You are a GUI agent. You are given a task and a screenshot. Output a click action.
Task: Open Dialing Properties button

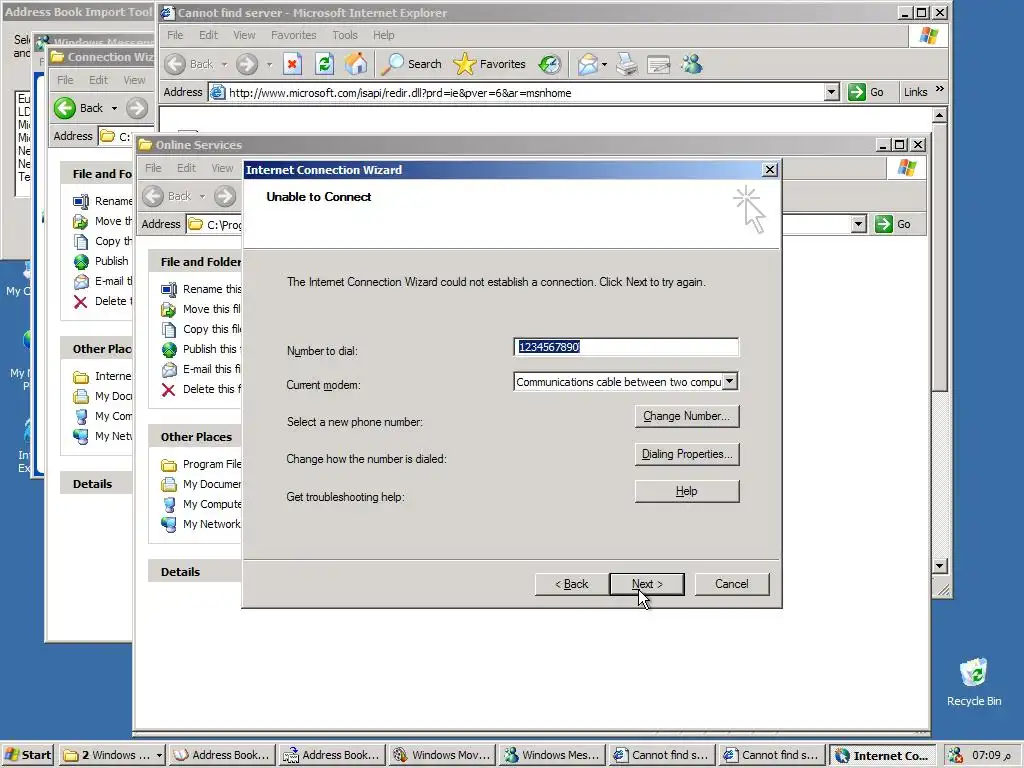[x=686, y=454]
